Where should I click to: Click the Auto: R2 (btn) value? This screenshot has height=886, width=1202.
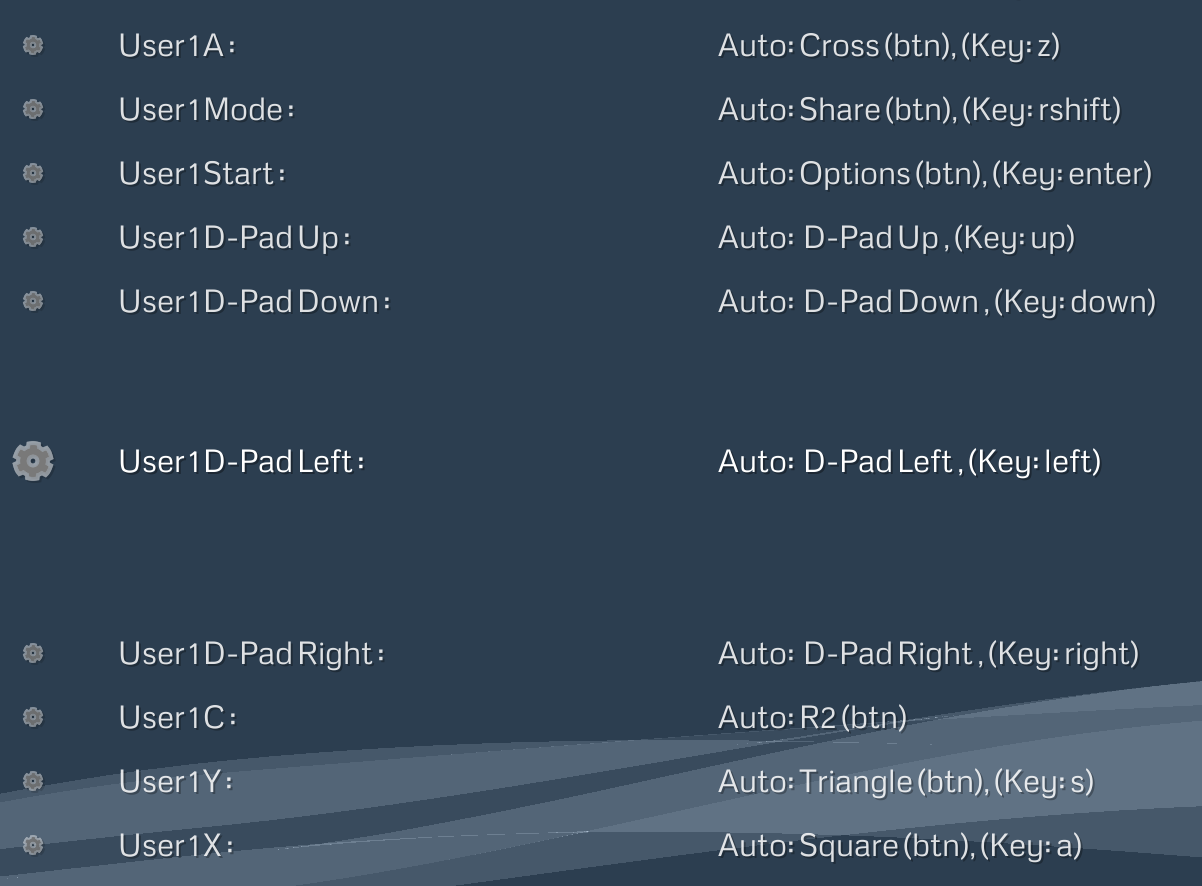812,718
